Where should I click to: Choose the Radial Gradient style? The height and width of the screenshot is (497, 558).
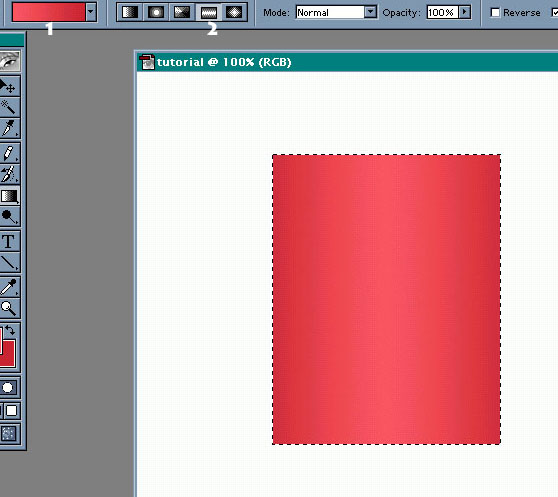[x=156, y=12]
